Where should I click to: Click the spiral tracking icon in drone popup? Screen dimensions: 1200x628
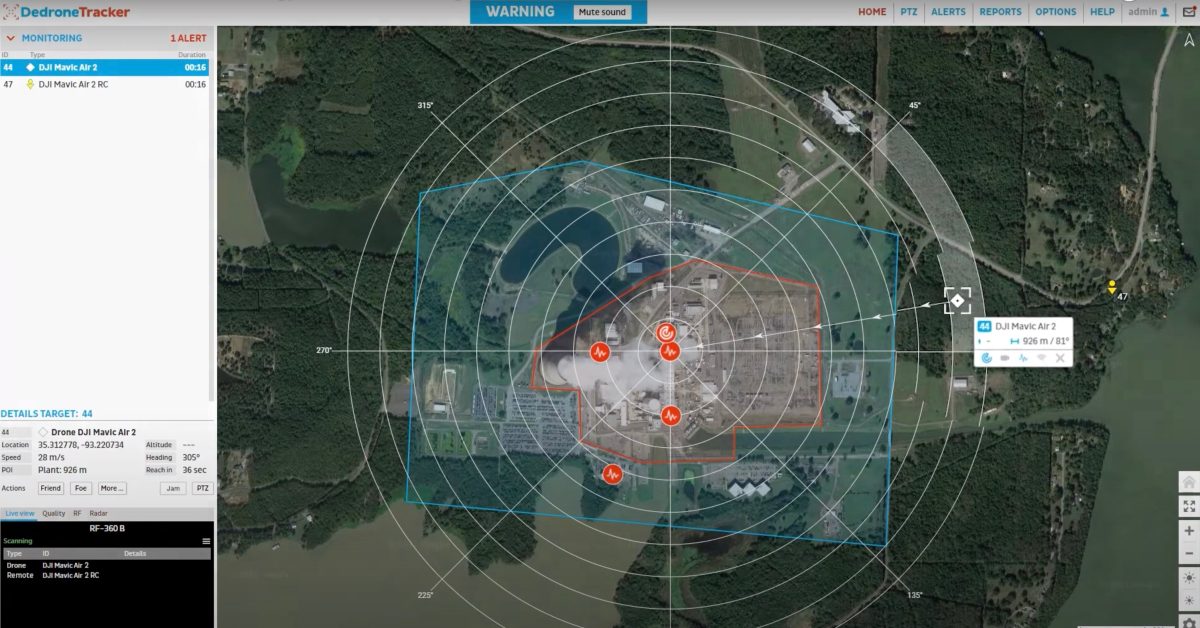986,358
